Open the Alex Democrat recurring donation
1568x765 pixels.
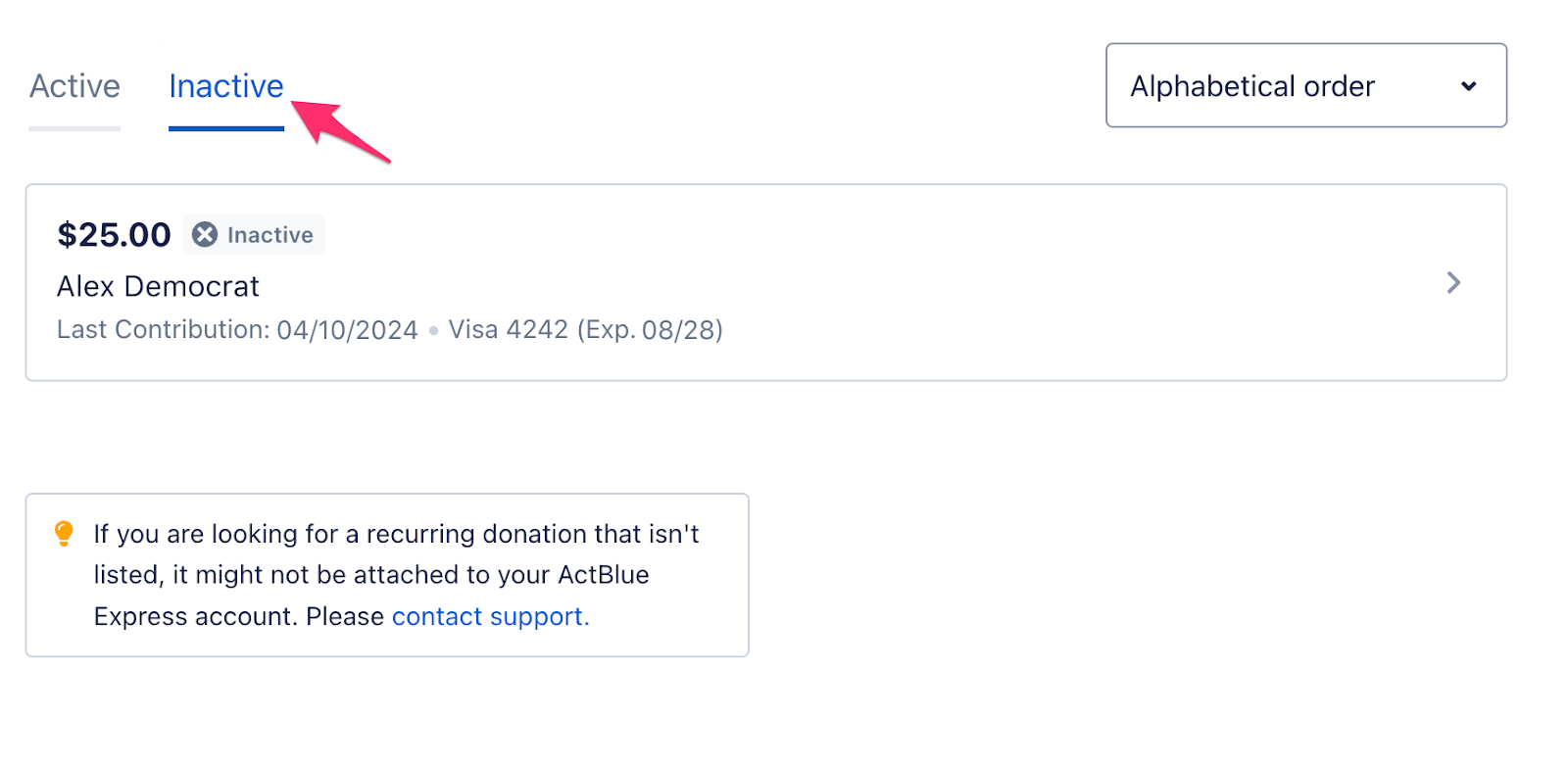tap(158, 286)
